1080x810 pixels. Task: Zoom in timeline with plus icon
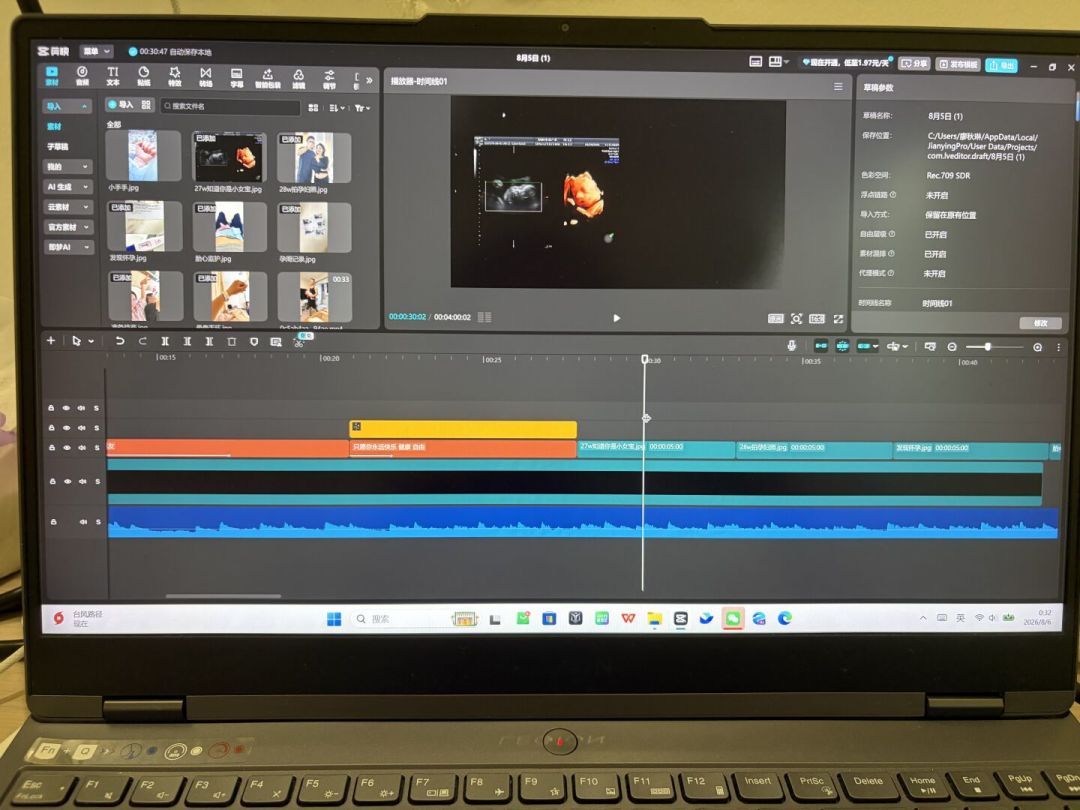(x=1037, y=347)
